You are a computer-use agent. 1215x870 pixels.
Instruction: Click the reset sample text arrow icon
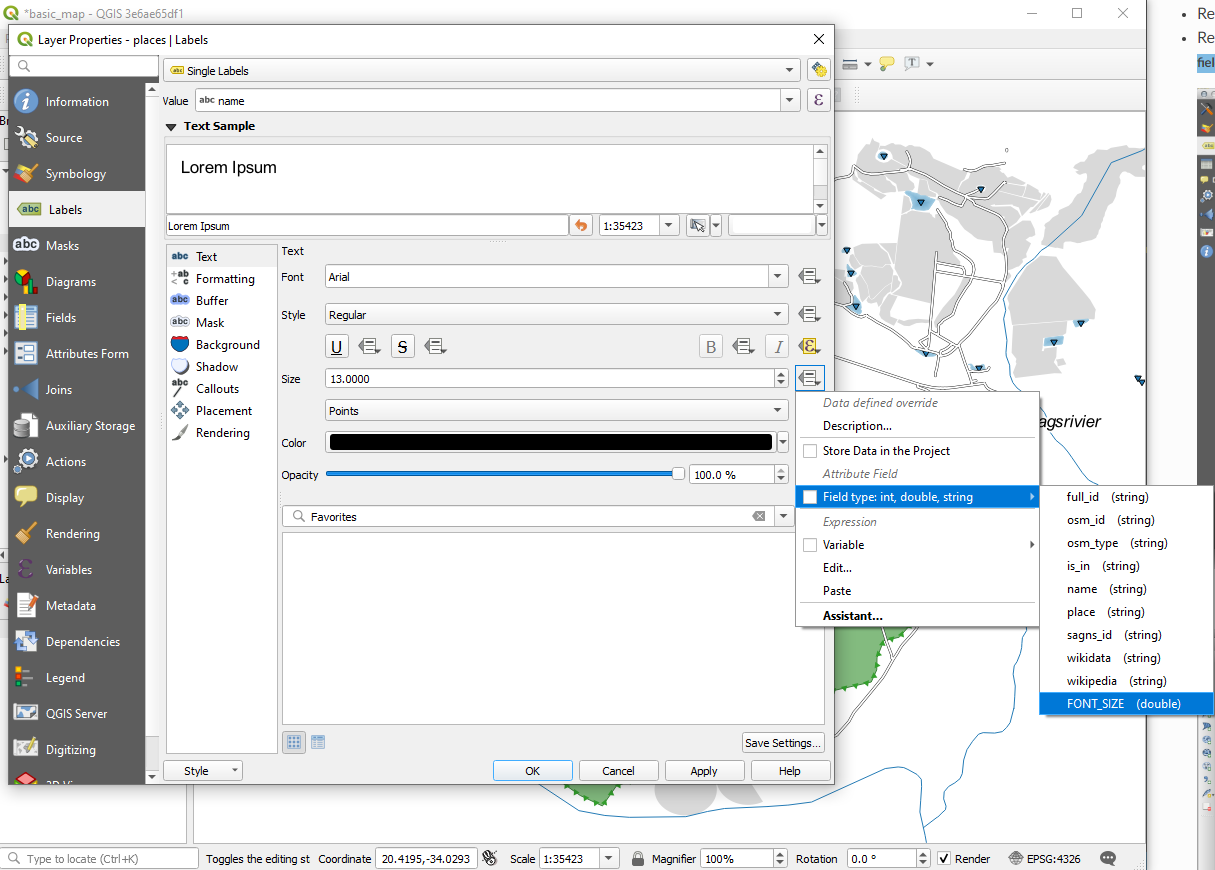(x=581, y=226)
